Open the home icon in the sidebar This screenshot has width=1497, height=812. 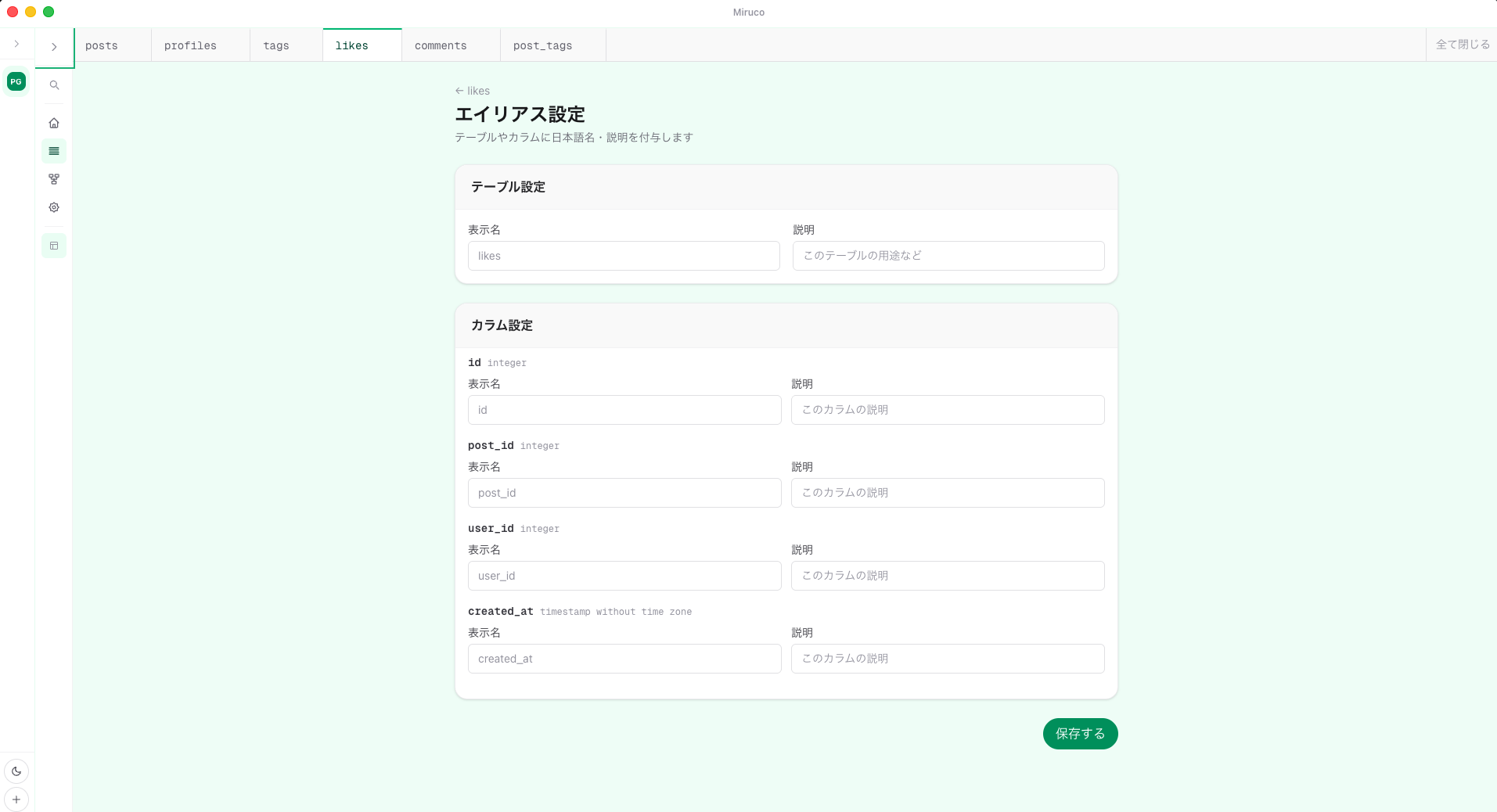54,123
